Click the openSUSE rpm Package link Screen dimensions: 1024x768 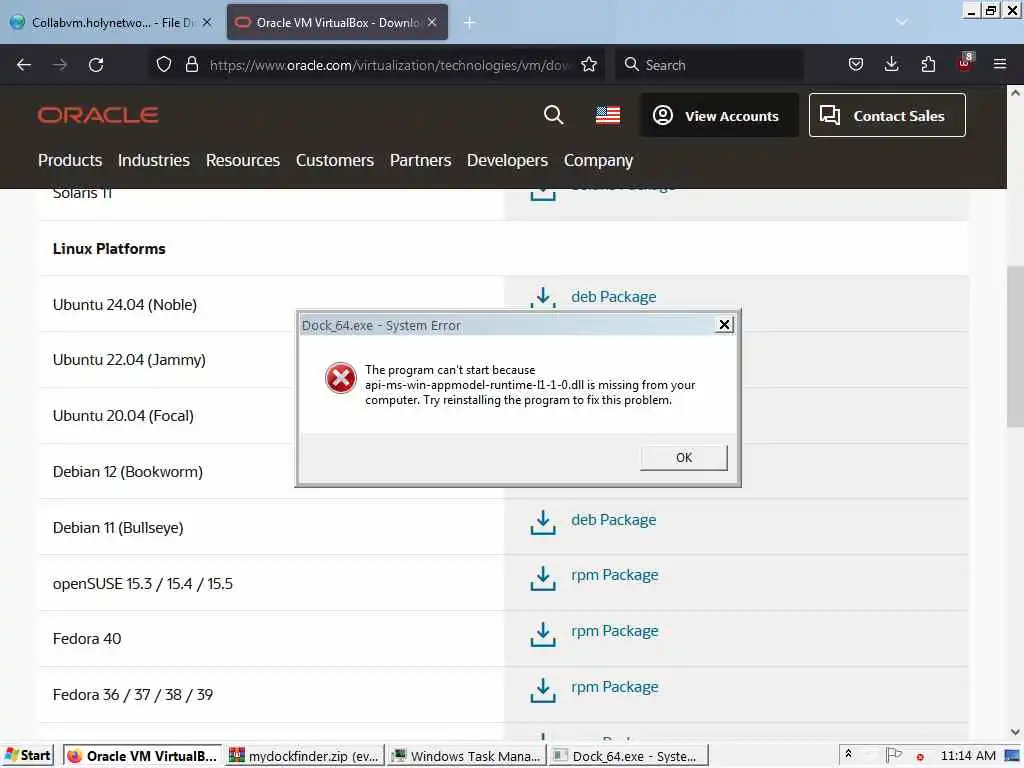(615, 575)
